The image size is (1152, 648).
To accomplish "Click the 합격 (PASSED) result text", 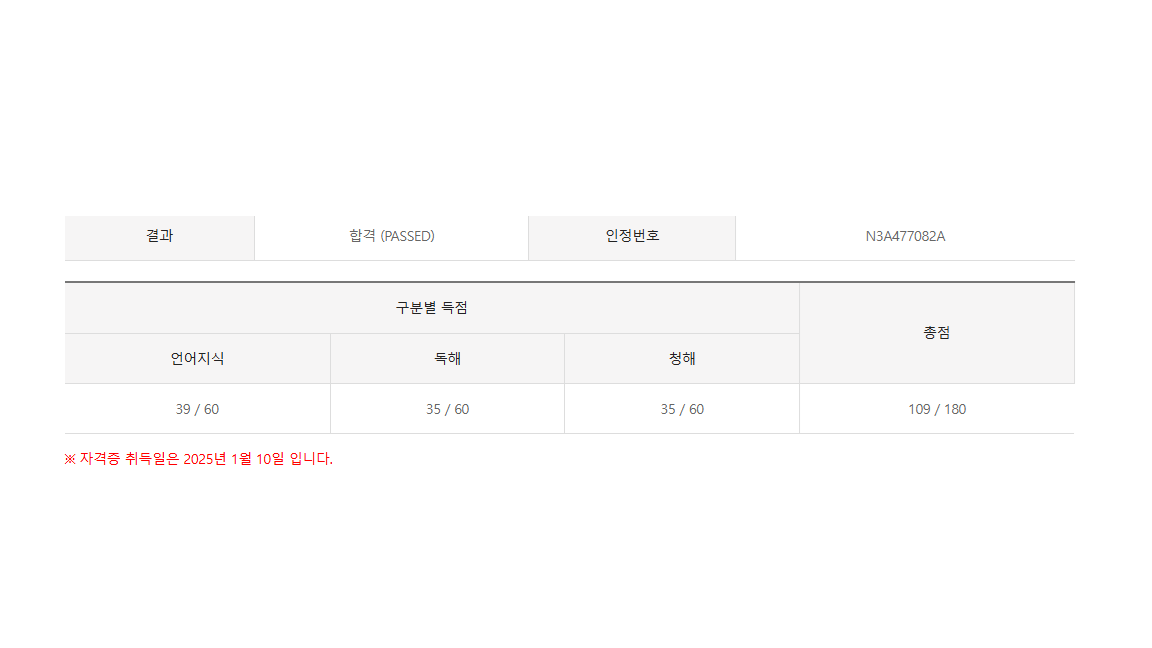I will tap(391, 237).
